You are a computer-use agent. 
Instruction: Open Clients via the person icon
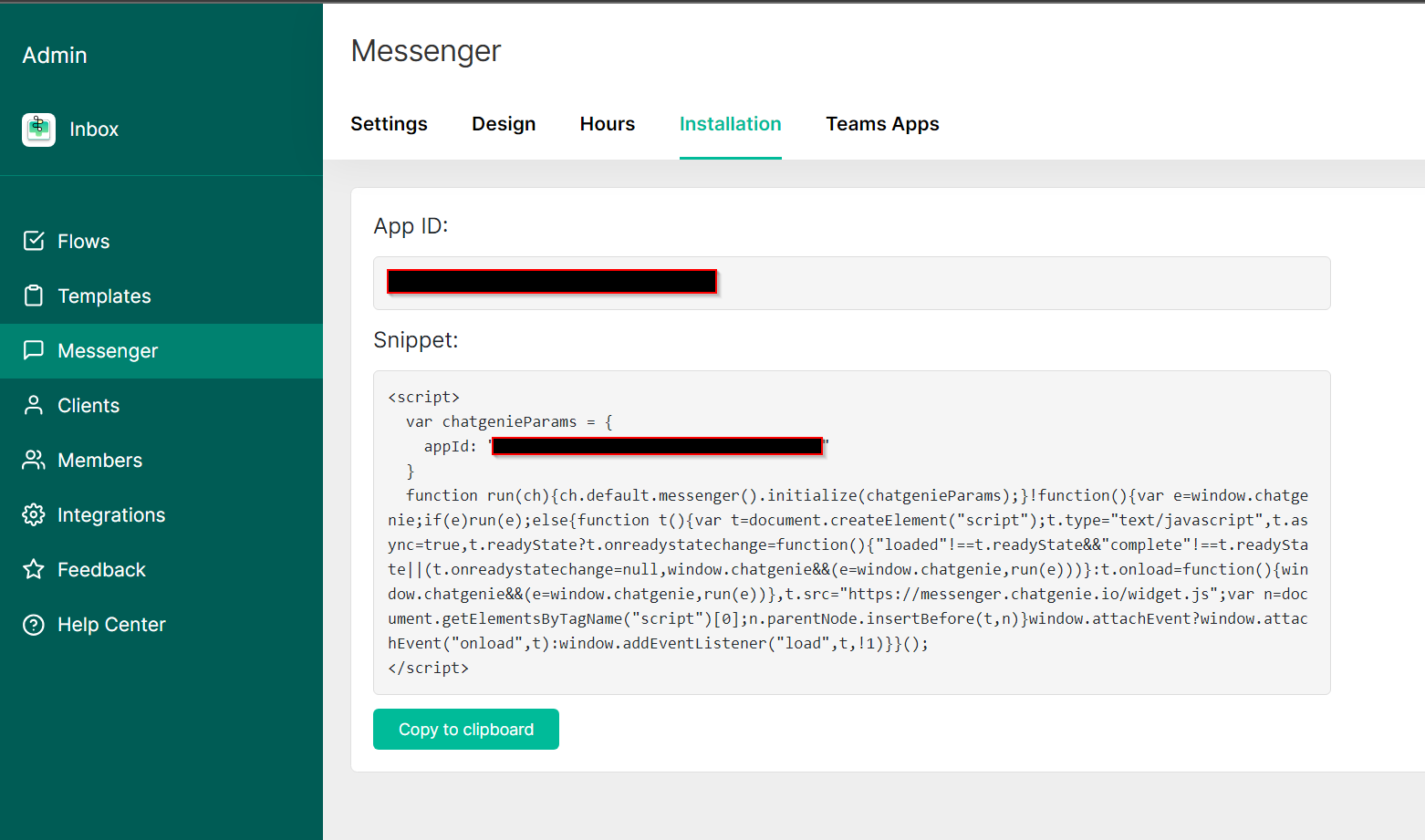coord(33,405)
